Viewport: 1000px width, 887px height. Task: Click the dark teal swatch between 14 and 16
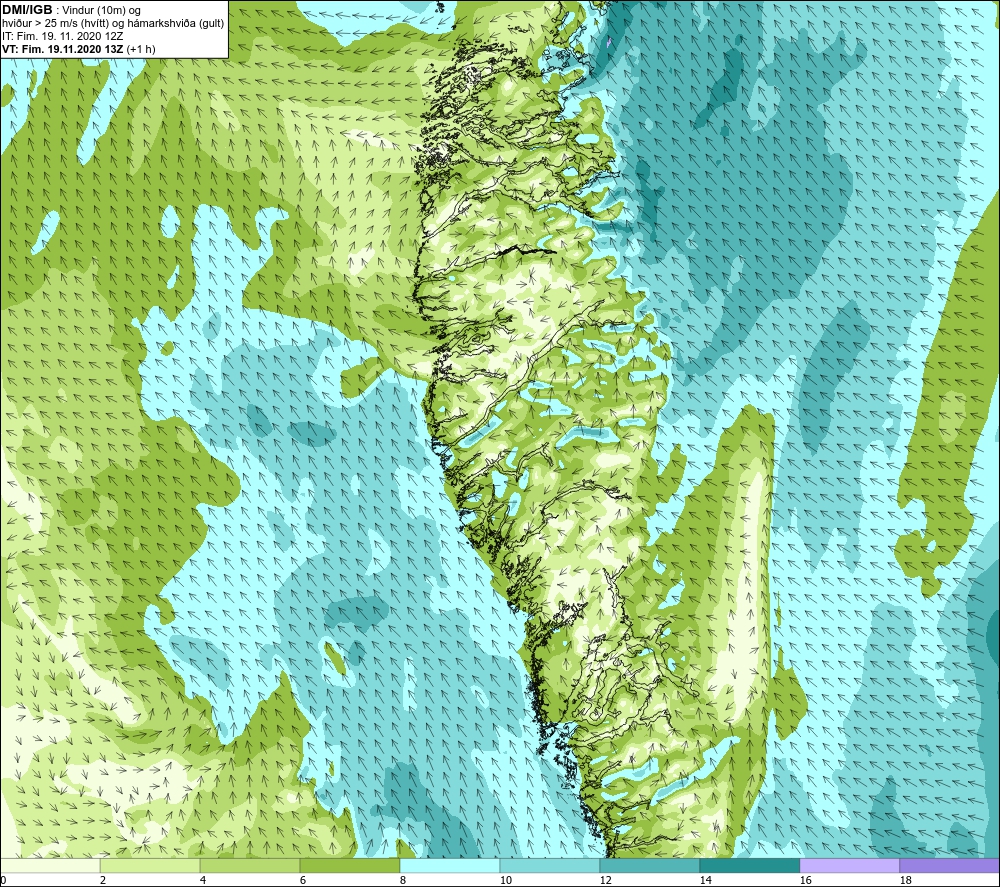coord(749,865)
